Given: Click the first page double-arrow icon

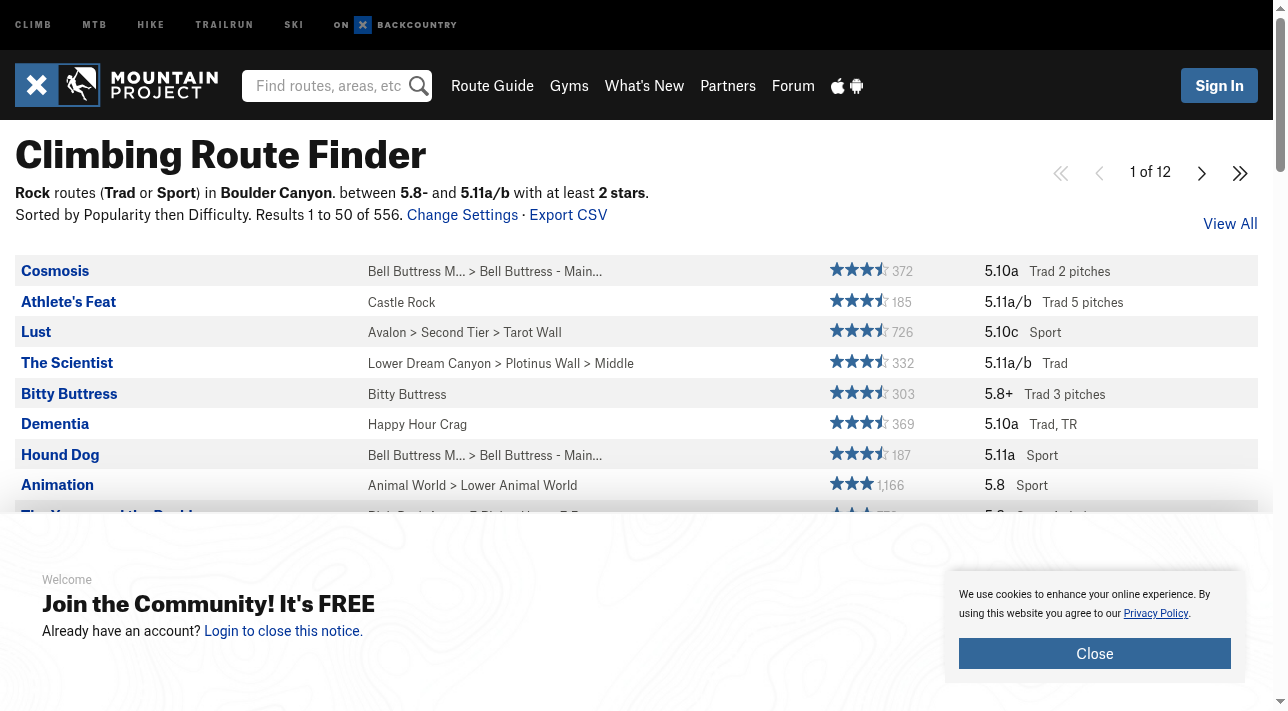Looking at the screenshot, I should pos(1061,173).
